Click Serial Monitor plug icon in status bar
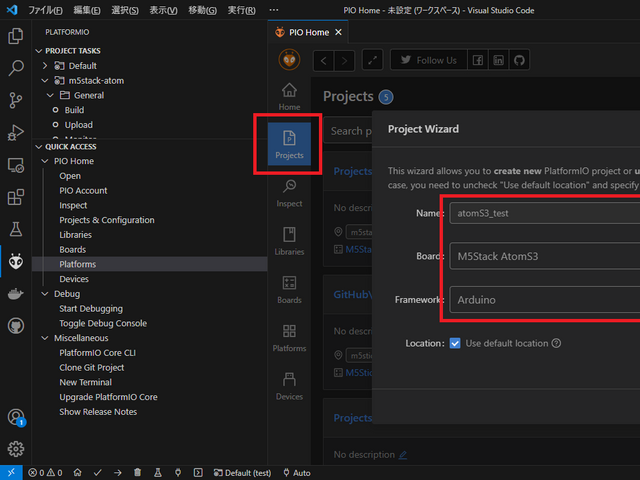Image resolution: width=640 pixels, height=480 pixels. 178,473
